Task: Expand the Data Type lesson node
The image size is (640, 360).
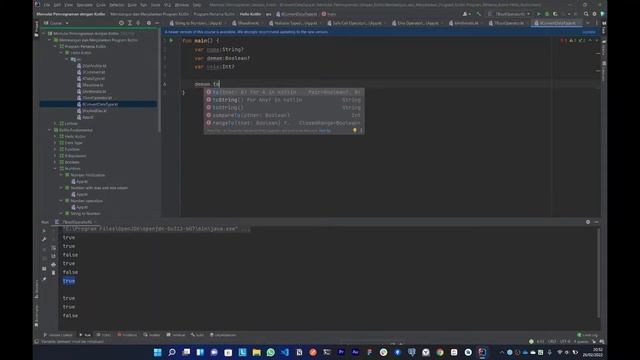Action: coord(55,143)
